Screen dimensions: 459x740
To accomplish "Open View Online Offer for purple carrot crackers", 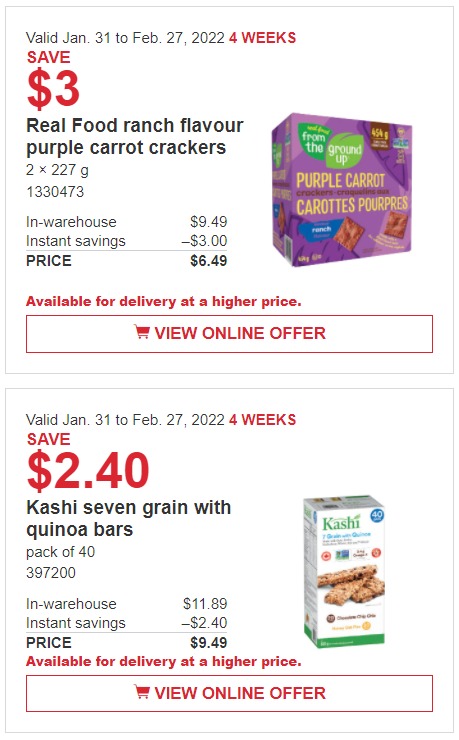I will [x=229, y=334].
